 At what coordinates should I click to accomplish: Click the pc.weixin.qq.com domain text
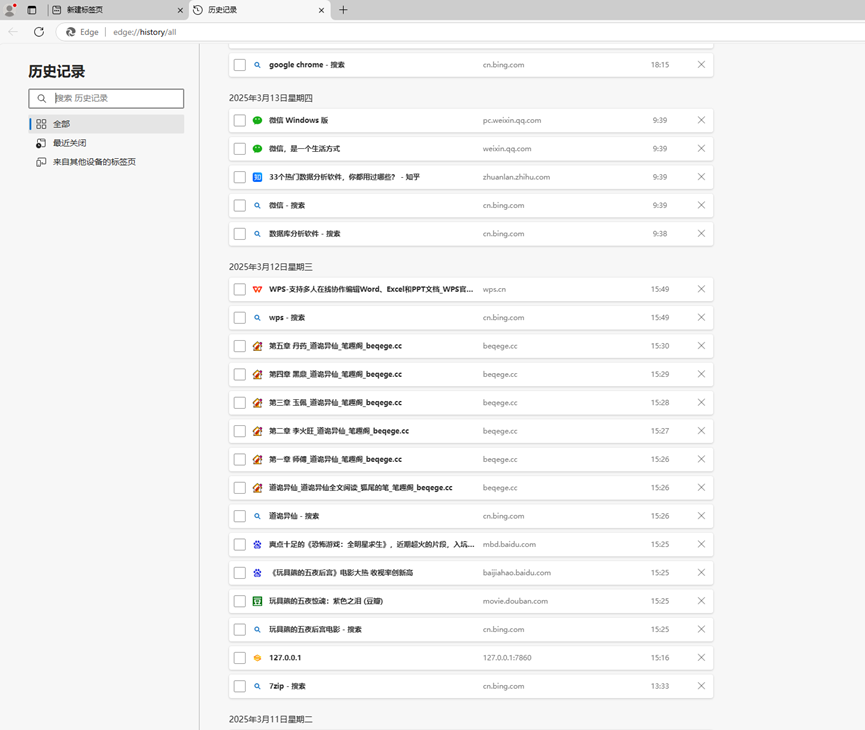click(512, 120)
